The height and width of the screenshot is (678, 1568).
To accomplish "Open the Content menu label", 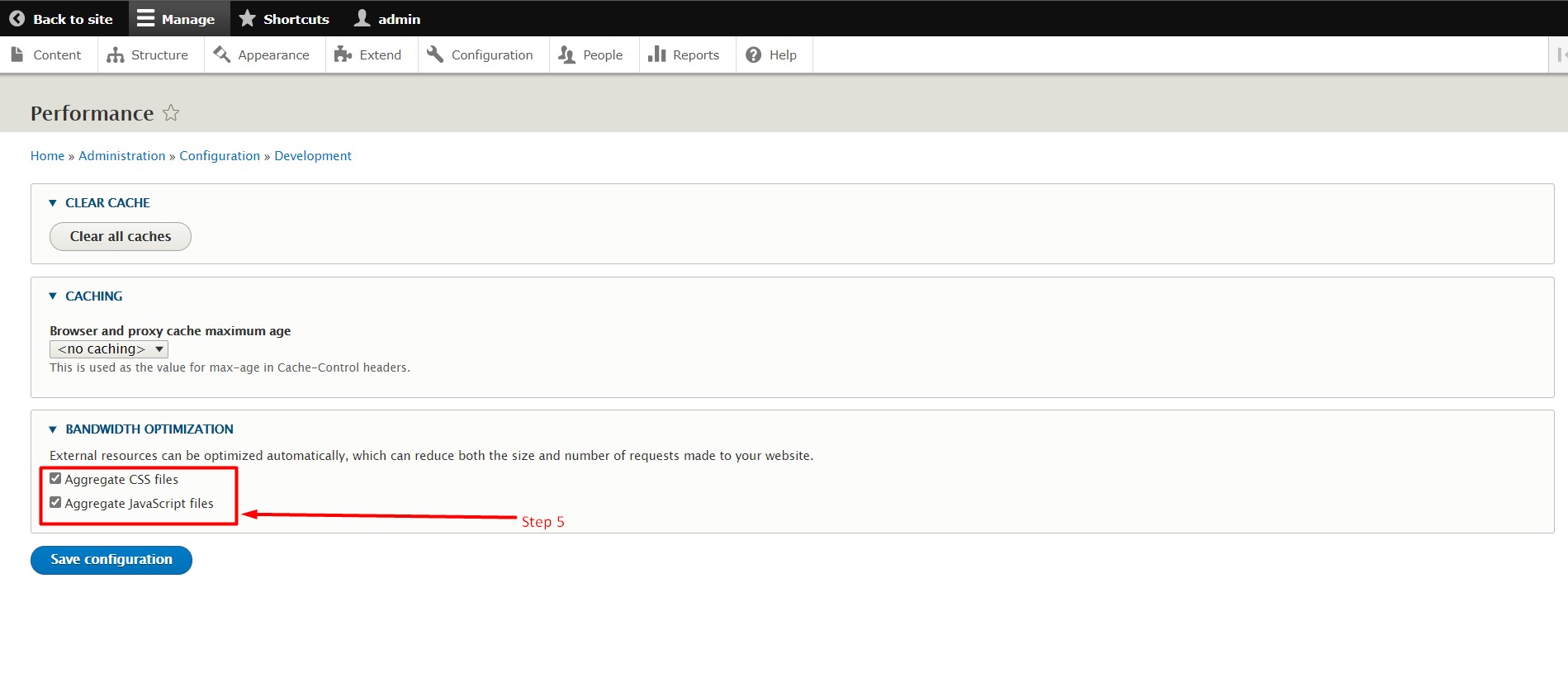I will tap(57, 55).
